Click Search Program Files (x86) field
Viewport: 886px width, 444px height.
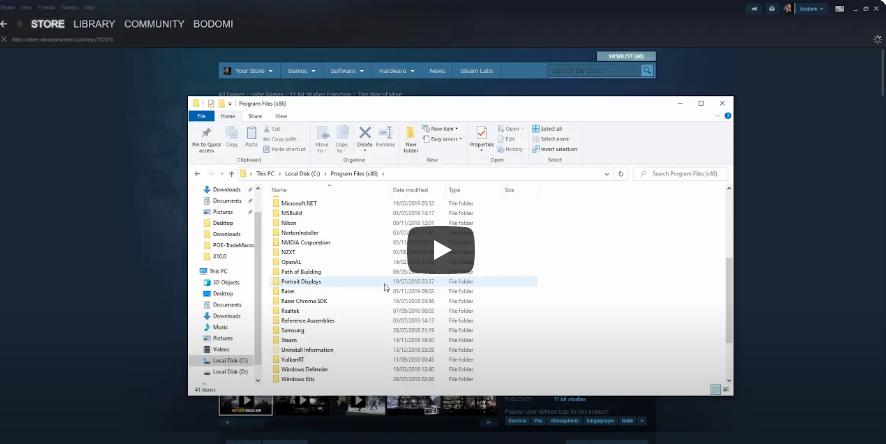[x=680, y=174]
